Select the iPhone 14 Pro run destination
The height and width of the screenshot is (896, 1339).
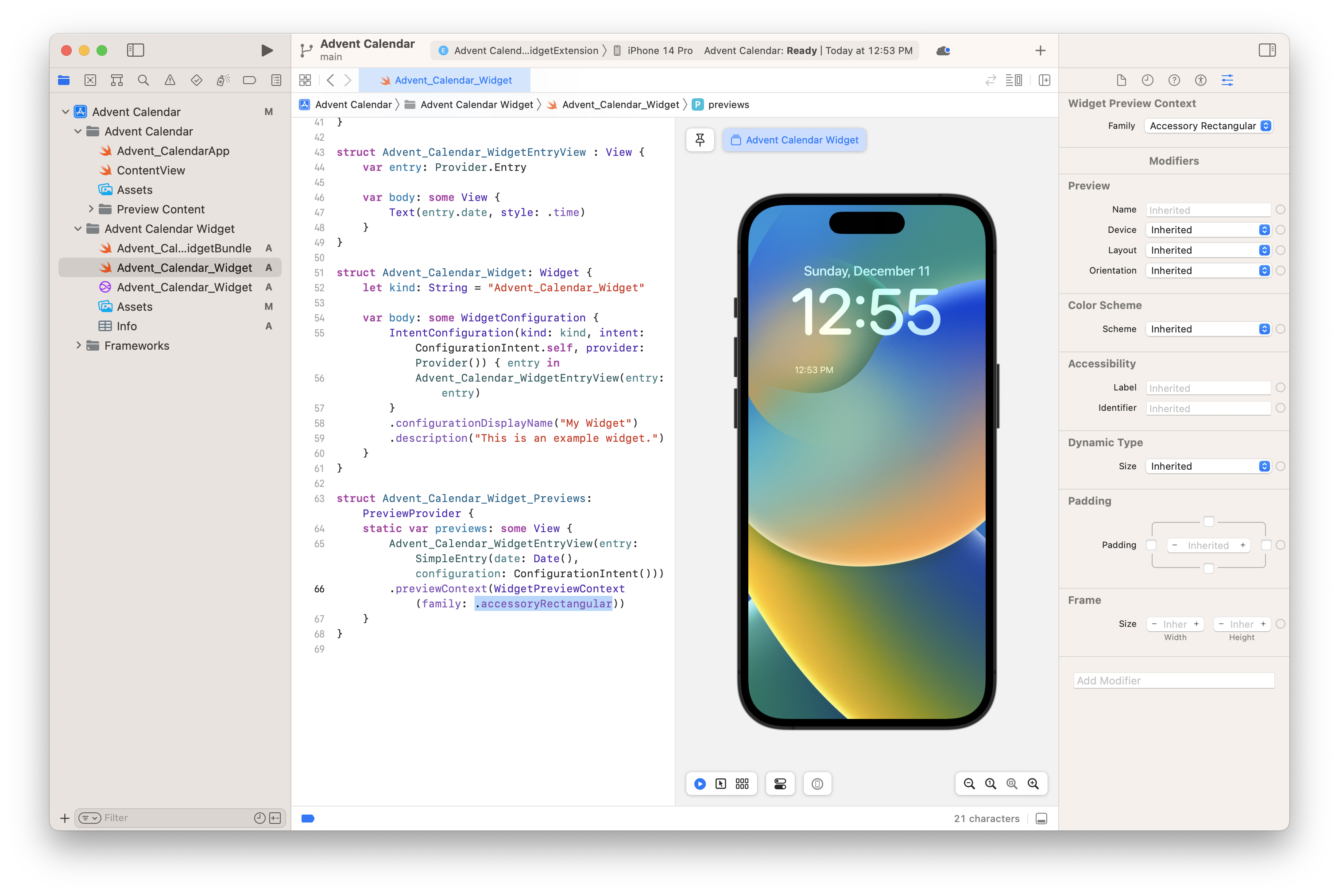click(652, 51)
